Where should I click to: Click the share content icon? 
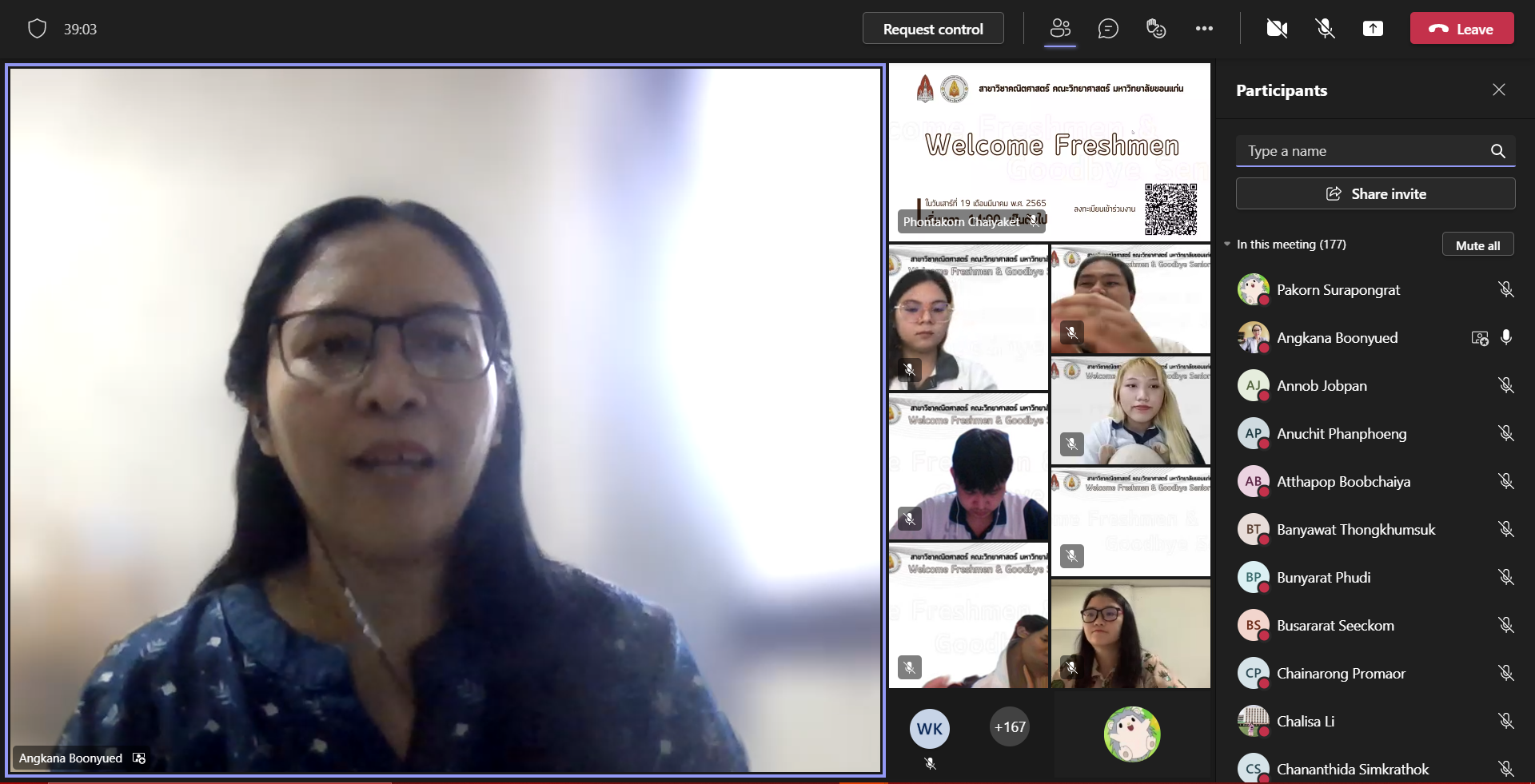coord(1373,29)
